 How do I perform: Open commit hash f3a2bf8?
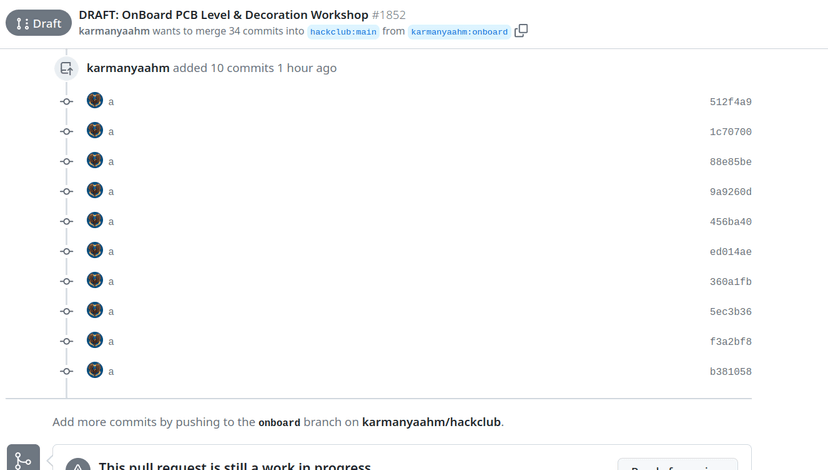tap(730, 342)
